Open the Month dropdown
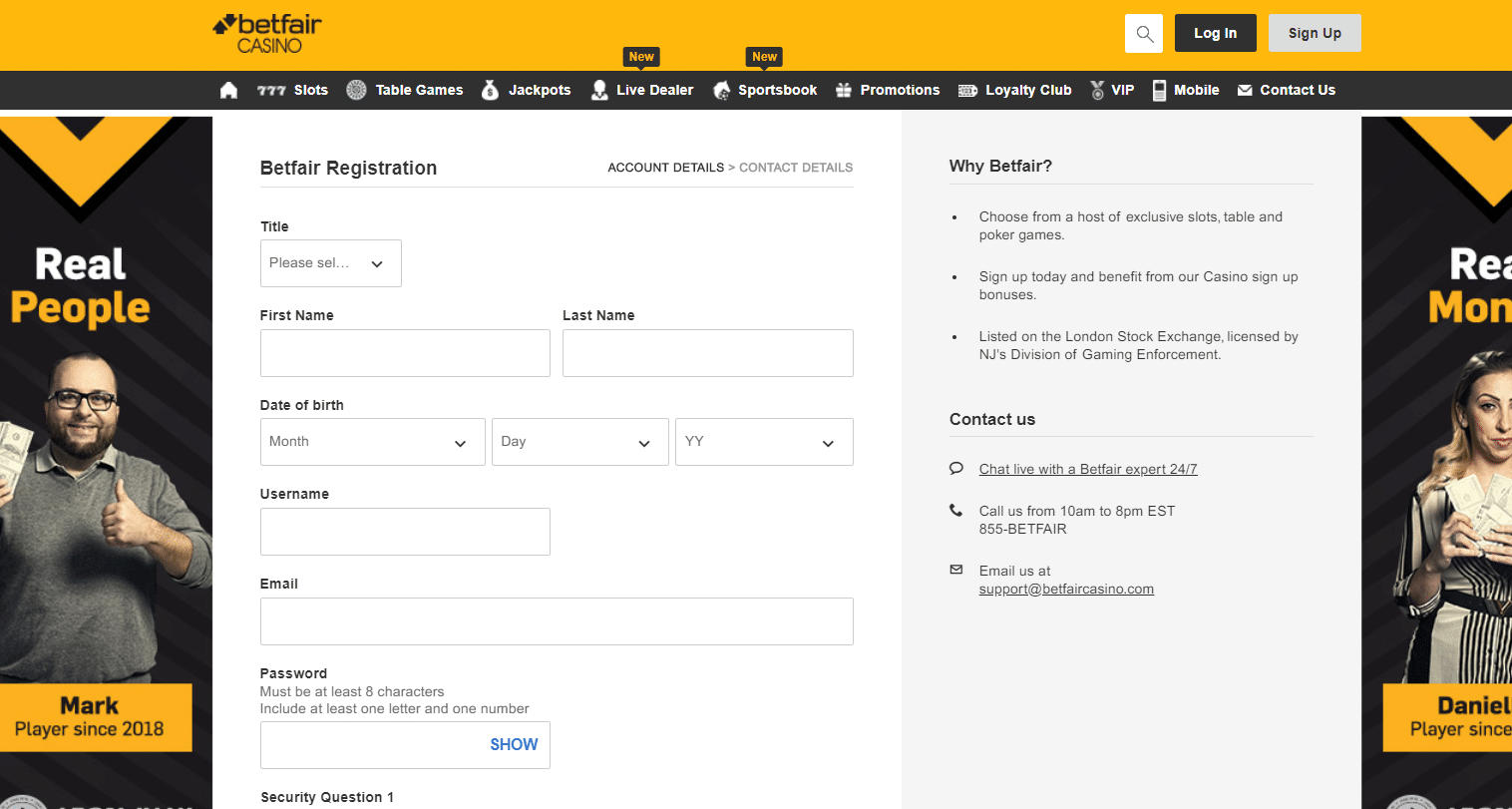Image resolution: width=1512 pixels, height=809 pixels. [x=373, y=442]
